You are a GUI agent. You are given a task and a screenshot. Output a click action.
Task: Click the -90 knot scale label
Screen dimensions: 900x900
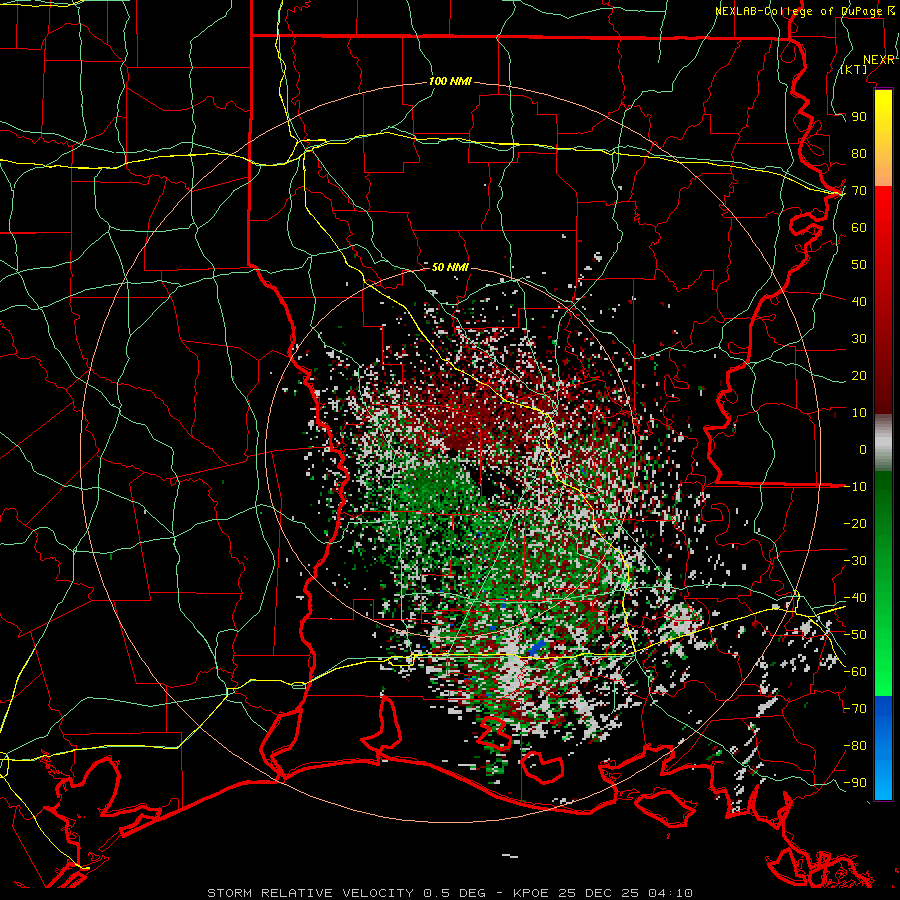coord(855,783)
